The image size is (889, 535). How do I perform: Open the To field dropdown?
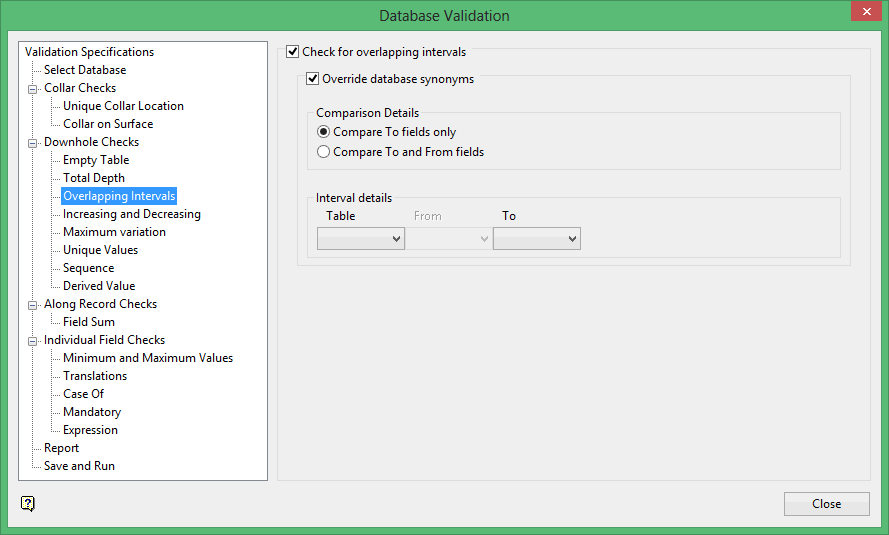pyautogui.click(x=536, y=239)
